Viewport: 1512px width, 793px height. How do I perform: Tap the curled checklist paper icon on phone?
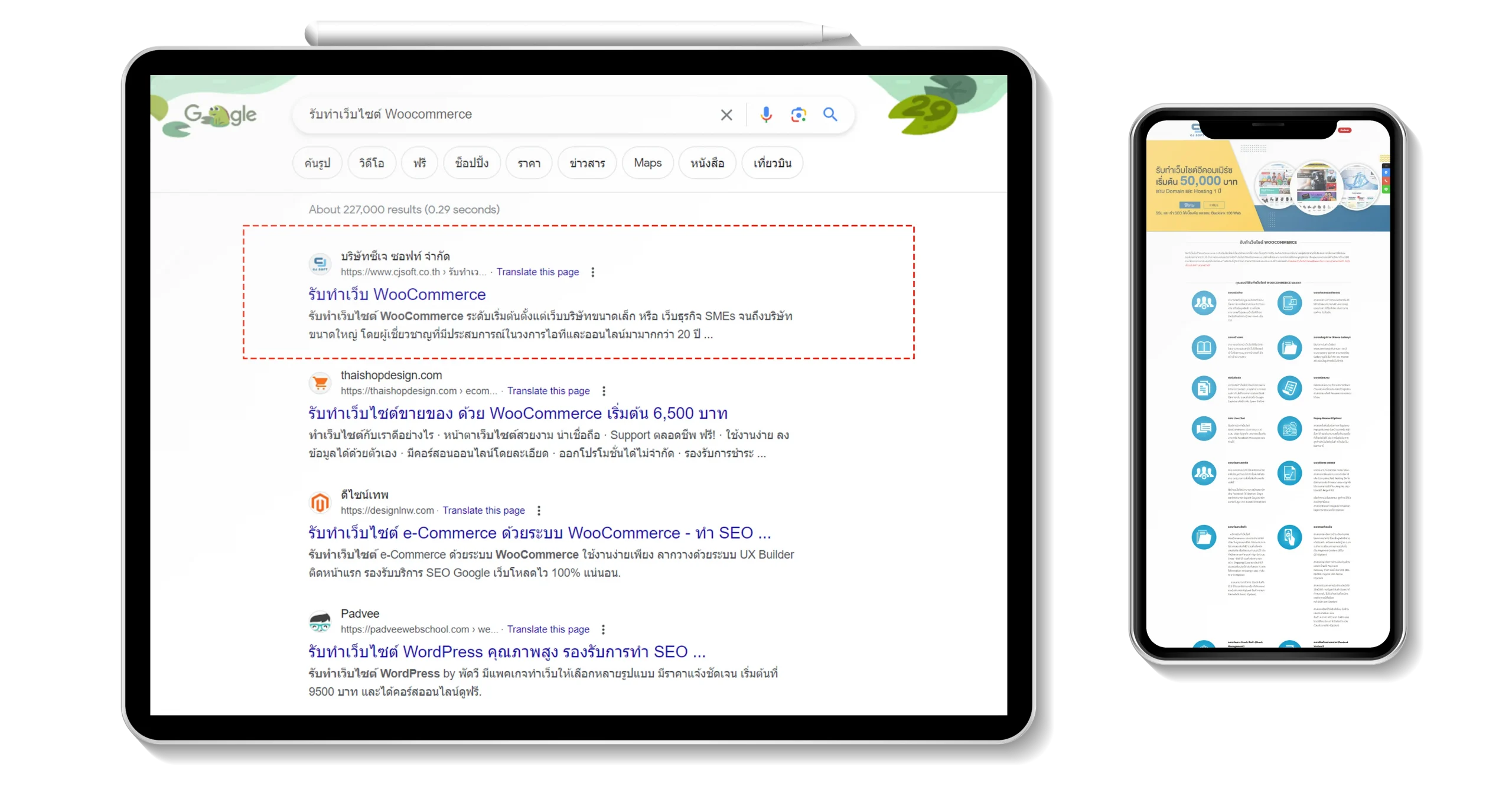coord(1289,388)
